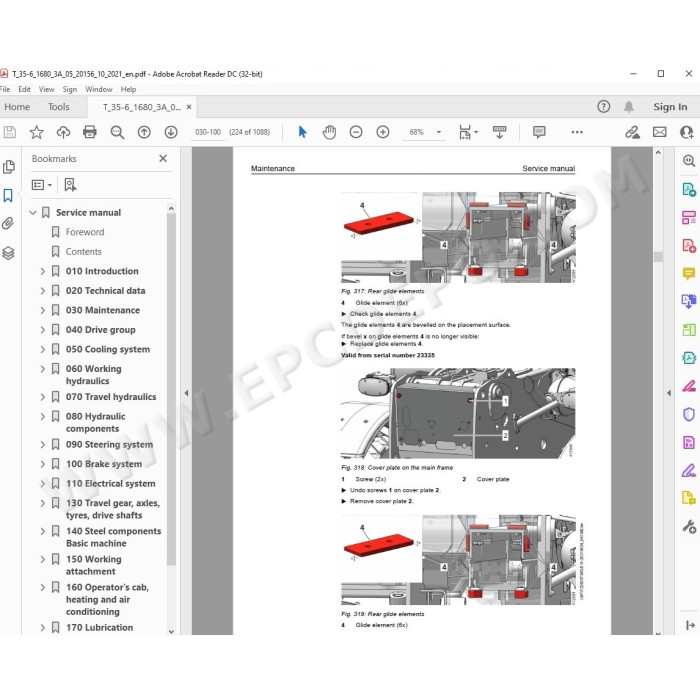Zoom out with the minus circle
Screen dimensions: 700x700
pyautogui.click(x=356, y=132)
